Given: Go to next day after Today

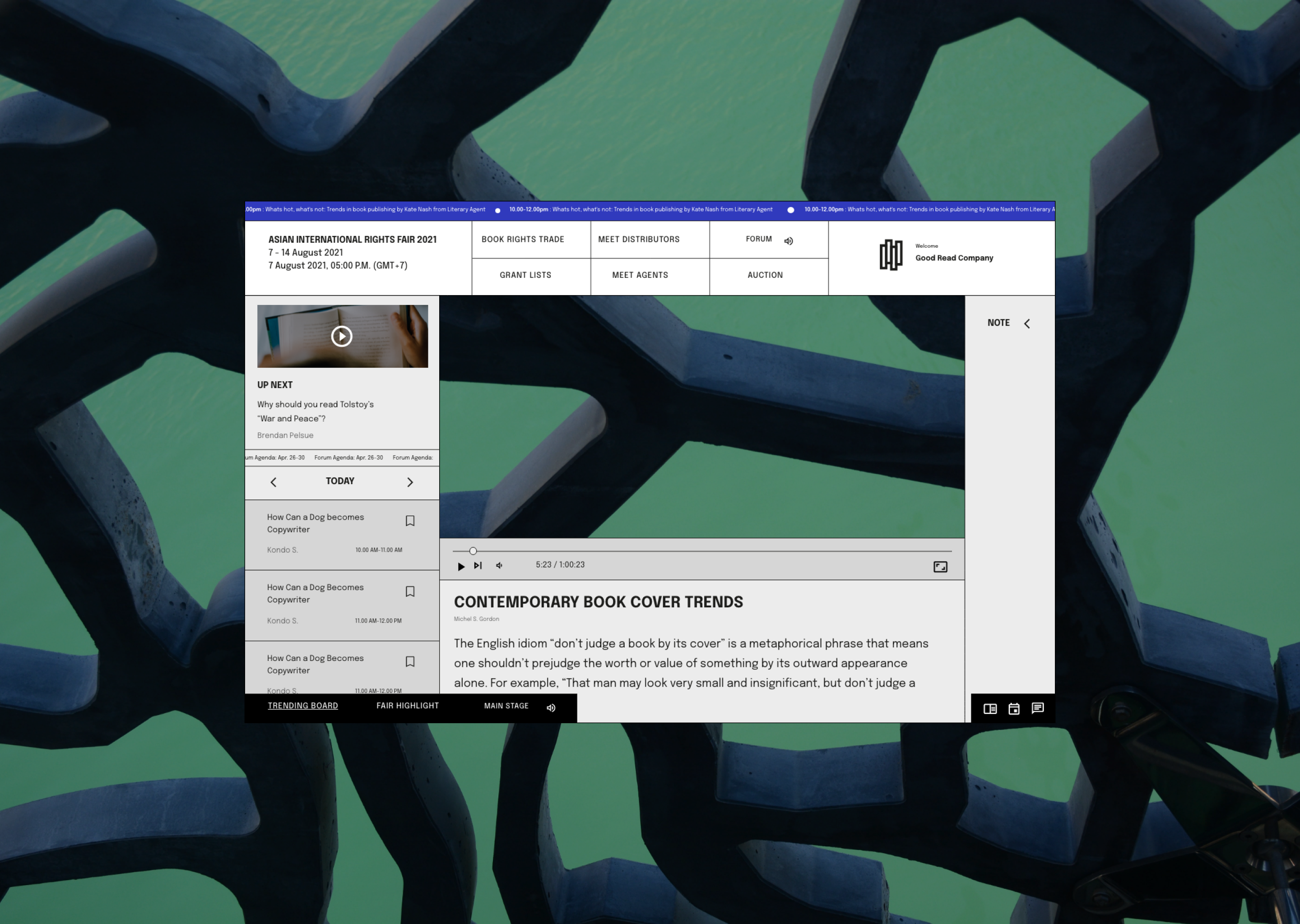Looking at the screenshot, I should point(410,482).
